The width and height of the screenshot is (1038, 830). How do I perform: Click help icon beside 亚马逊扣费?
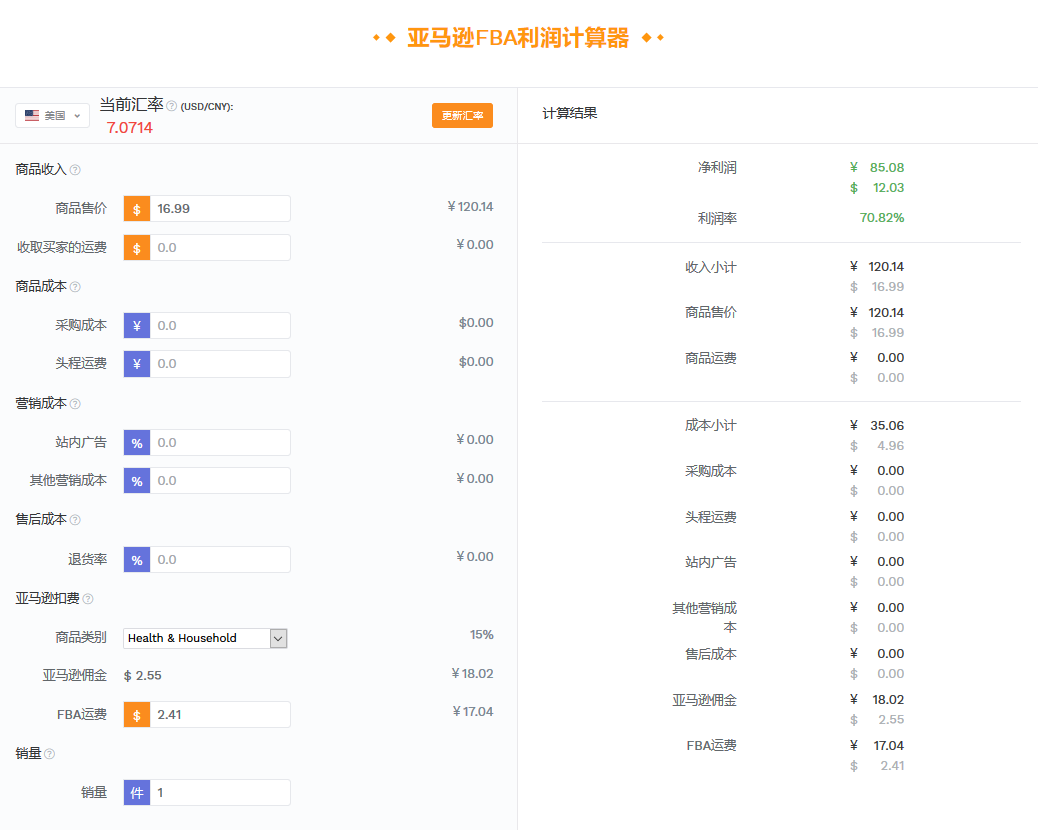[x=88, y=599]
